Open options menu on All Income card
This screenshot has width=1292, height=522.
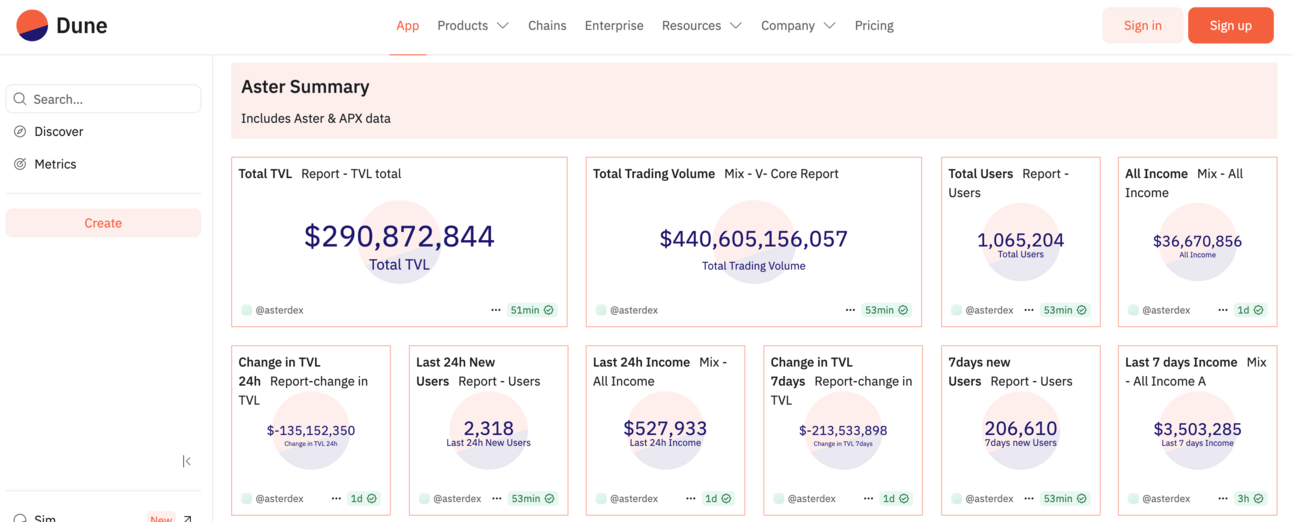(x=1223, y=310)
